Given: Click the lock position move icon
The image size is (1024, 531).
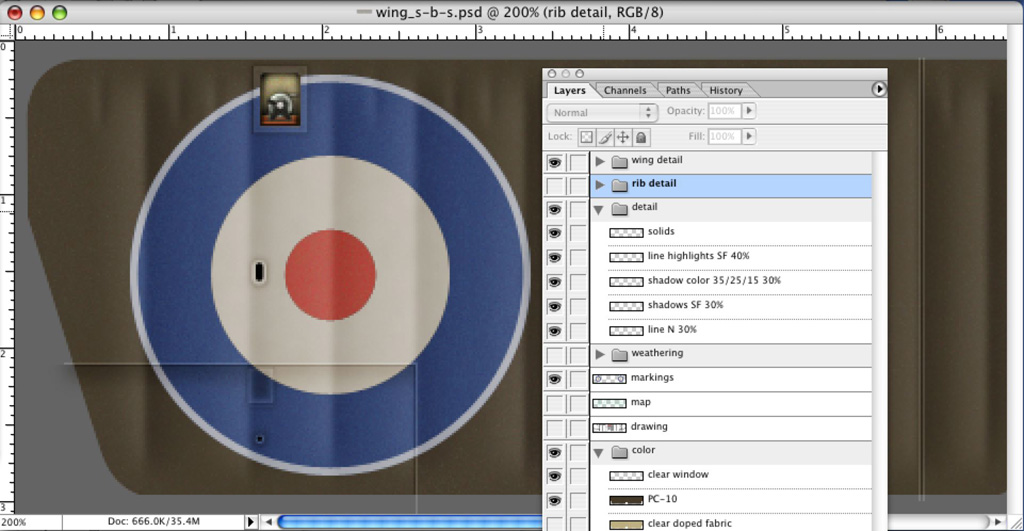Looking at the screenshot, I should pos(623,137).
